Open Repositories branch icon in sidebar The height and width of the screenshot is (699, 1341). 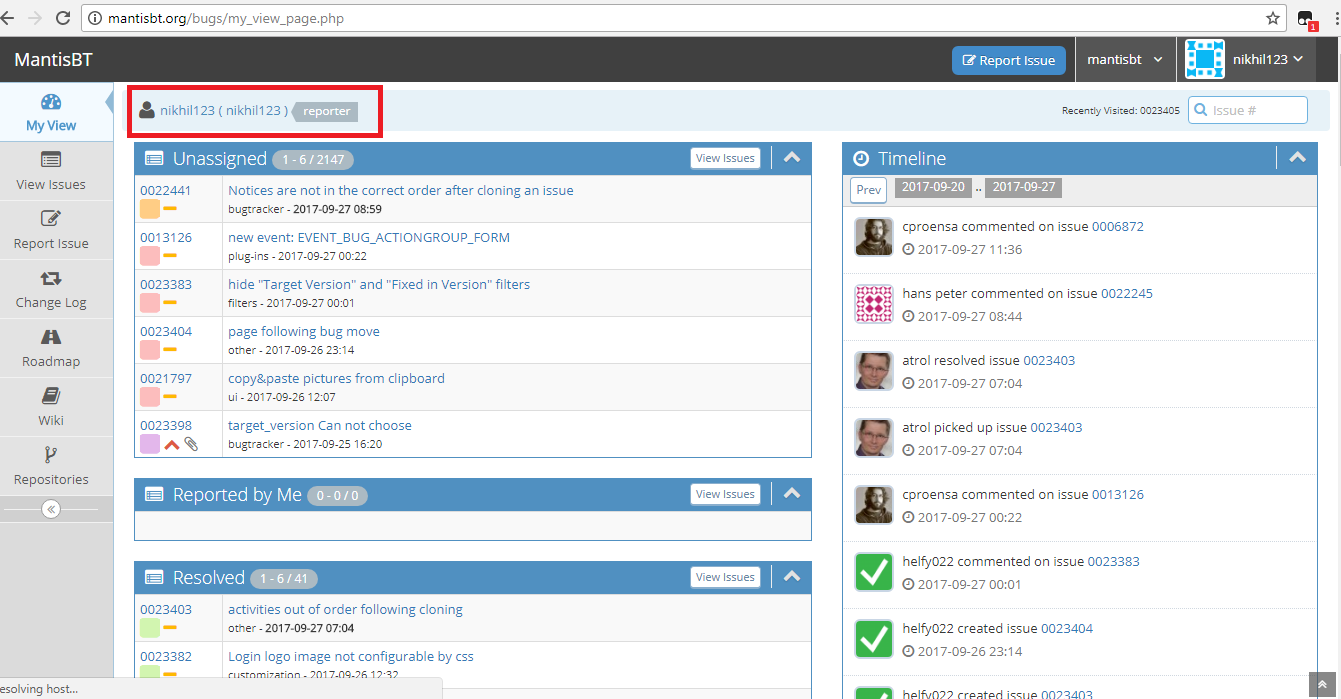click(51, 455)
